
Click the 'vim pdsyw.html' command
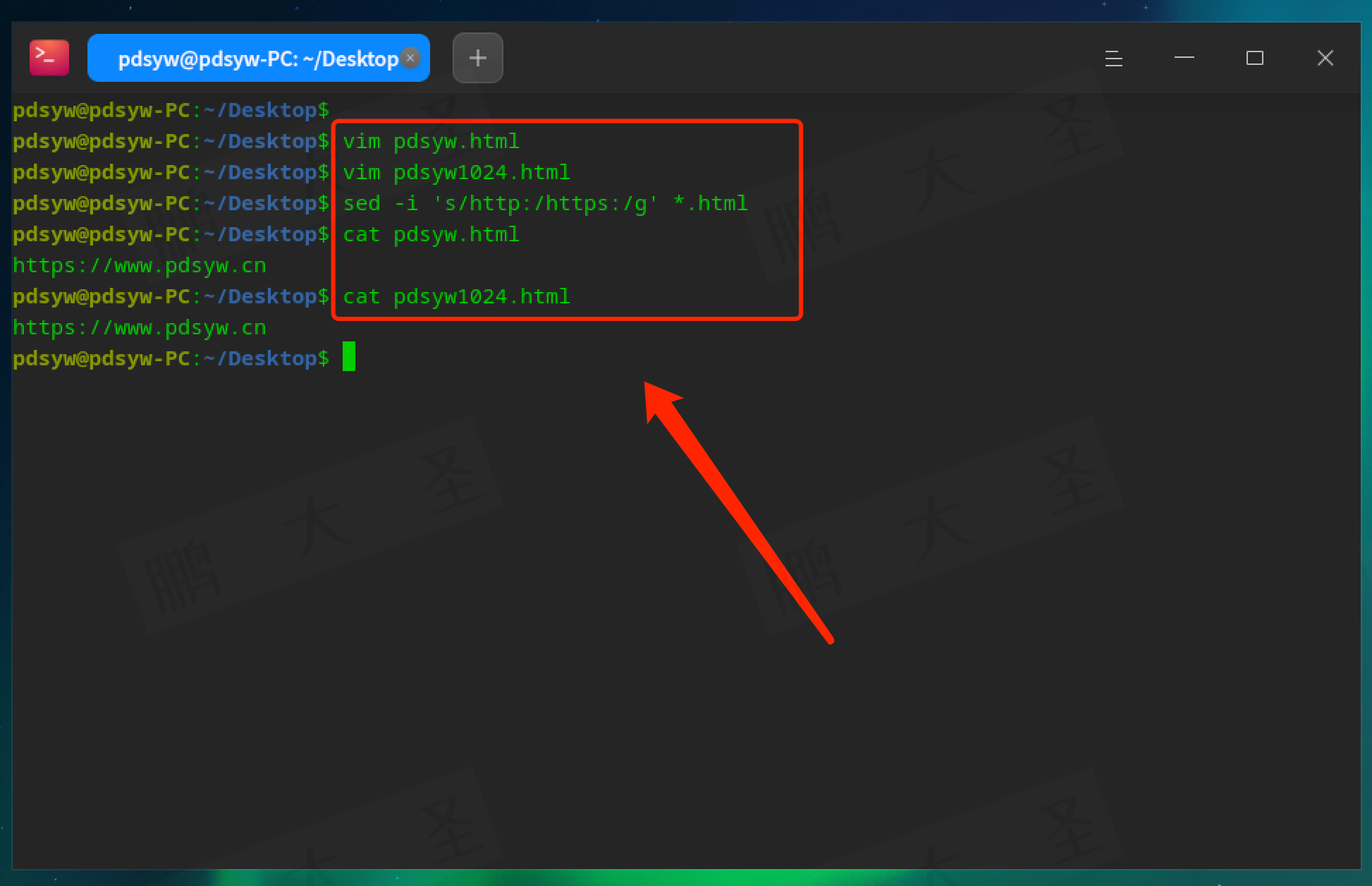pyautogui.click(x=431, y=142)
